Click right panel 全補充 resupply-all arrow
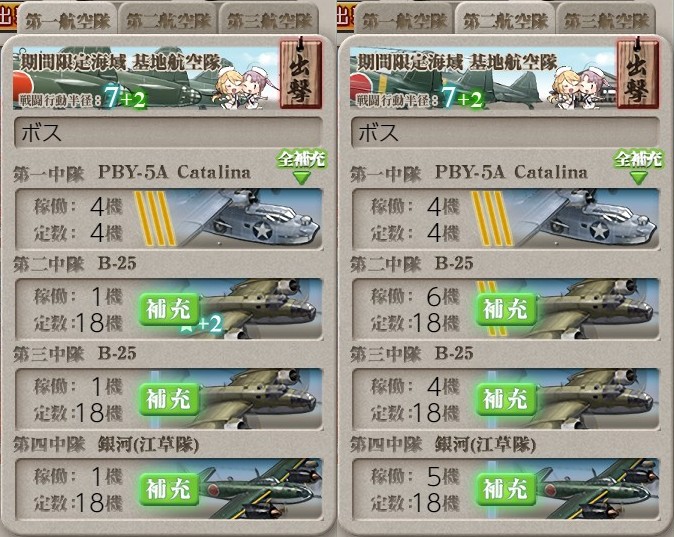Screen dimensions: 674x537 [x=638, y=167]
